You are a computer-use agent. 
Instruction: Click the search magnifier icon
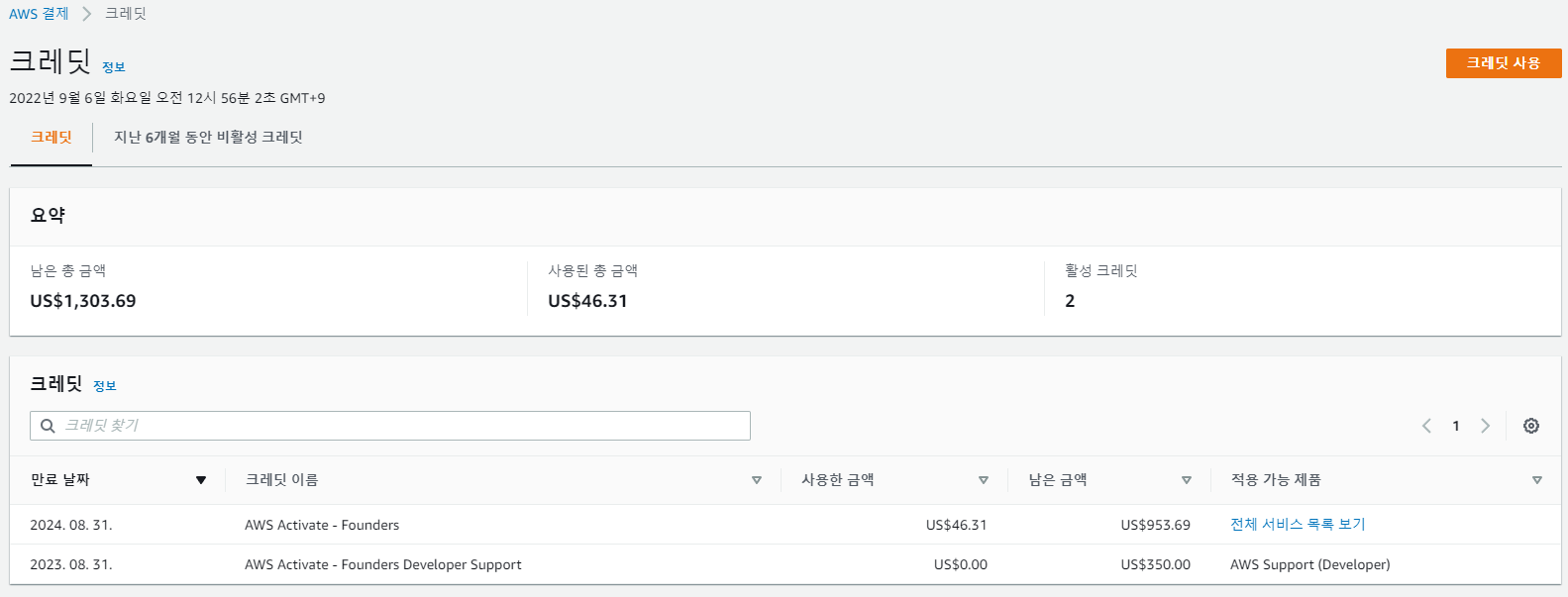point(48,426)
